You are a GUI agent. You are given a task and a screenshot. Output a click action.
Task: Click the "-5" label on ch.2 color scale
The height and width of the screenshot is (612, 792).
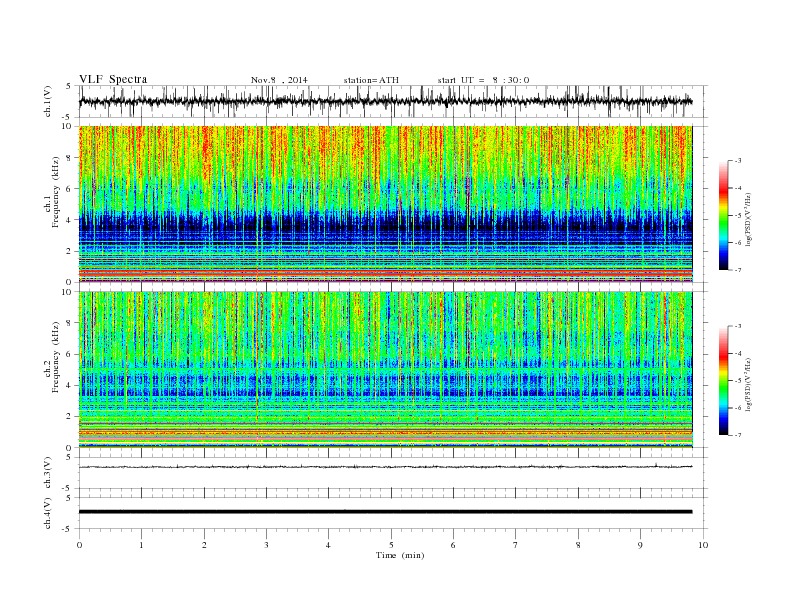tap(737, 381)
